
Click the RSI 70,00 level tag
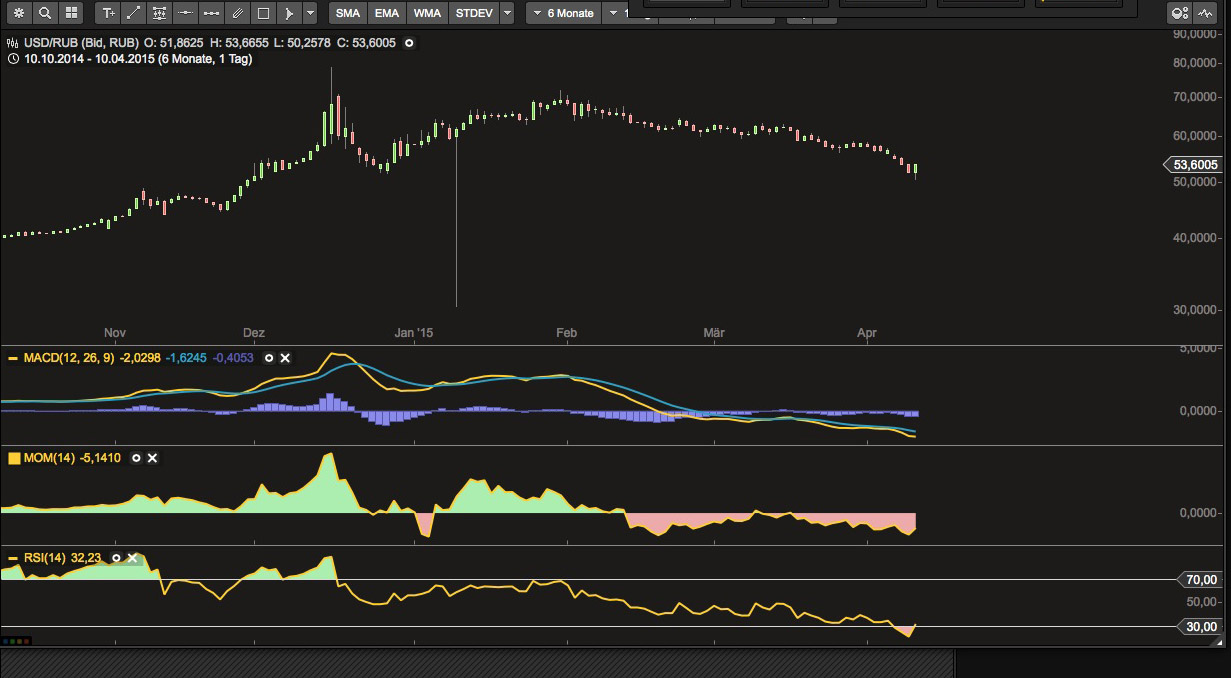click(x=1198, y=580)
